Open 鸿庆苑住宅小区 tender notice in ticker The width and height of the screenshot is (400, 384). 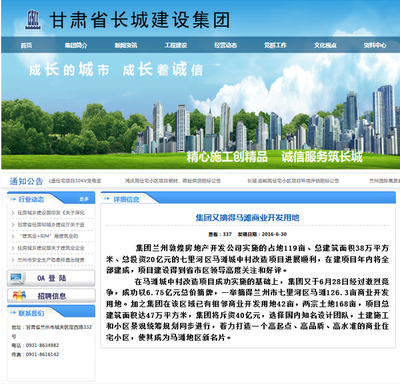173,181
